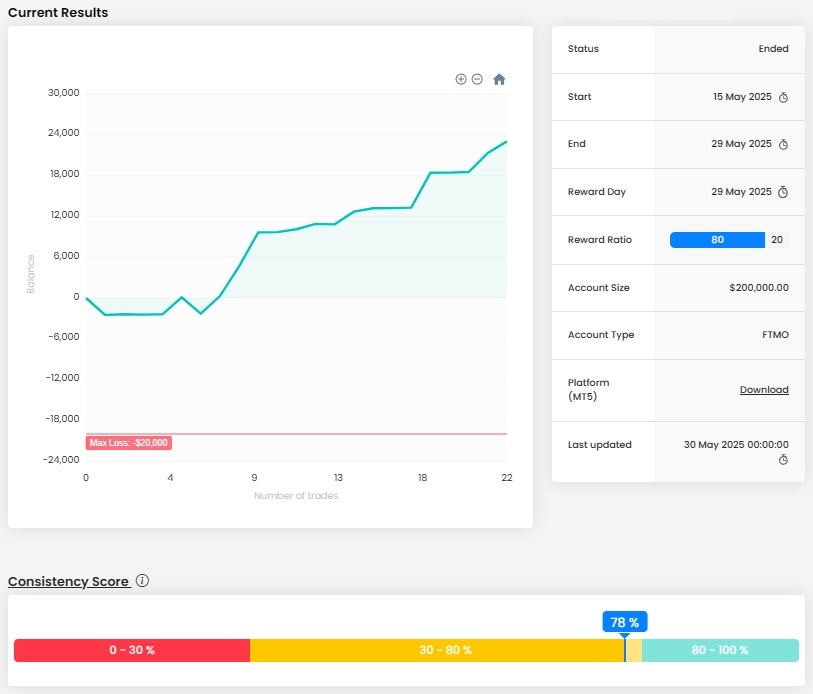Screen dimensions: 813x694
Task: Click the $200,000.00 Account Size value
Action: coord(759,288)
